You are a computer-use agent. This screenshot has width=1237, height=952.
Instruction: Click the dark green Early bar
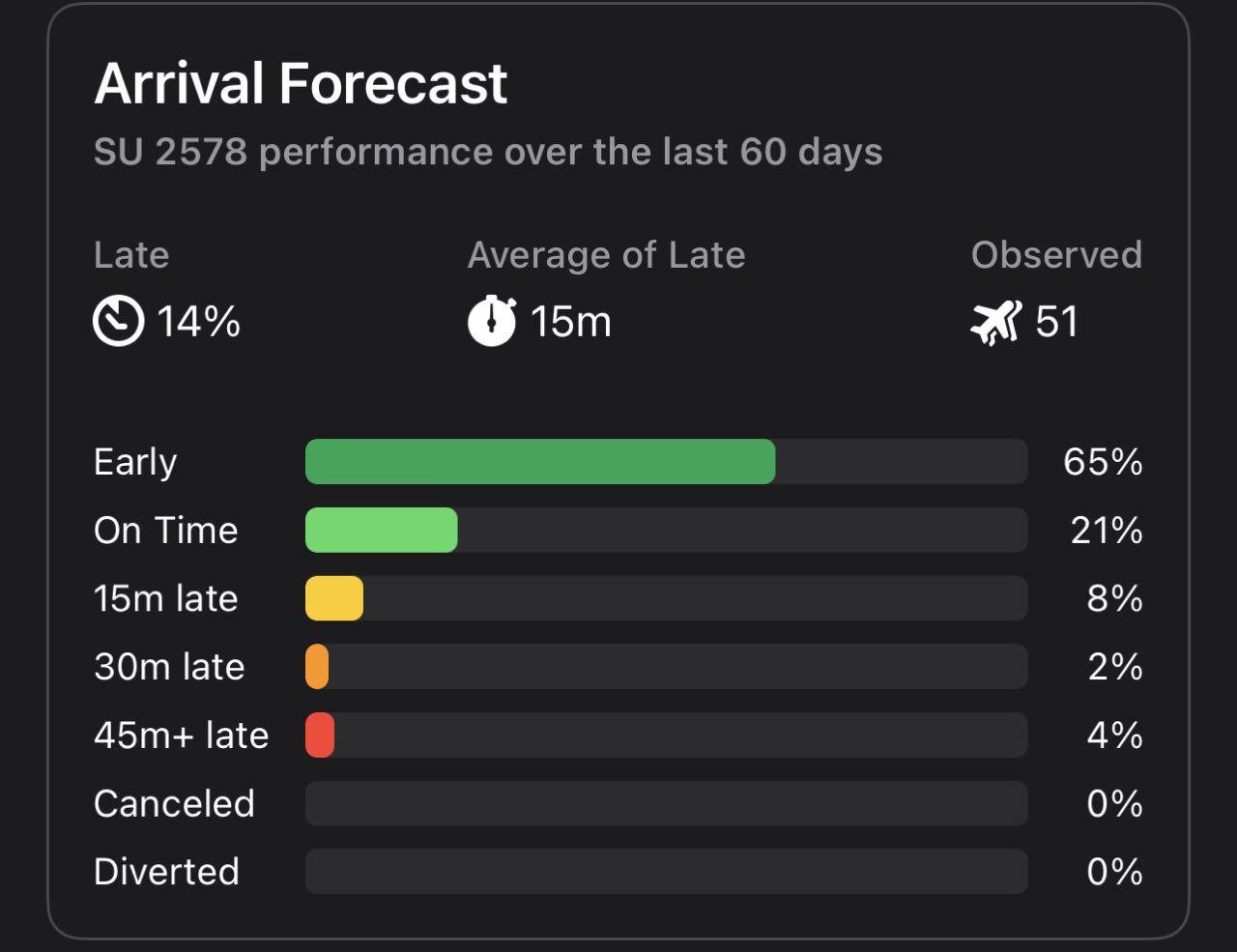539,462
